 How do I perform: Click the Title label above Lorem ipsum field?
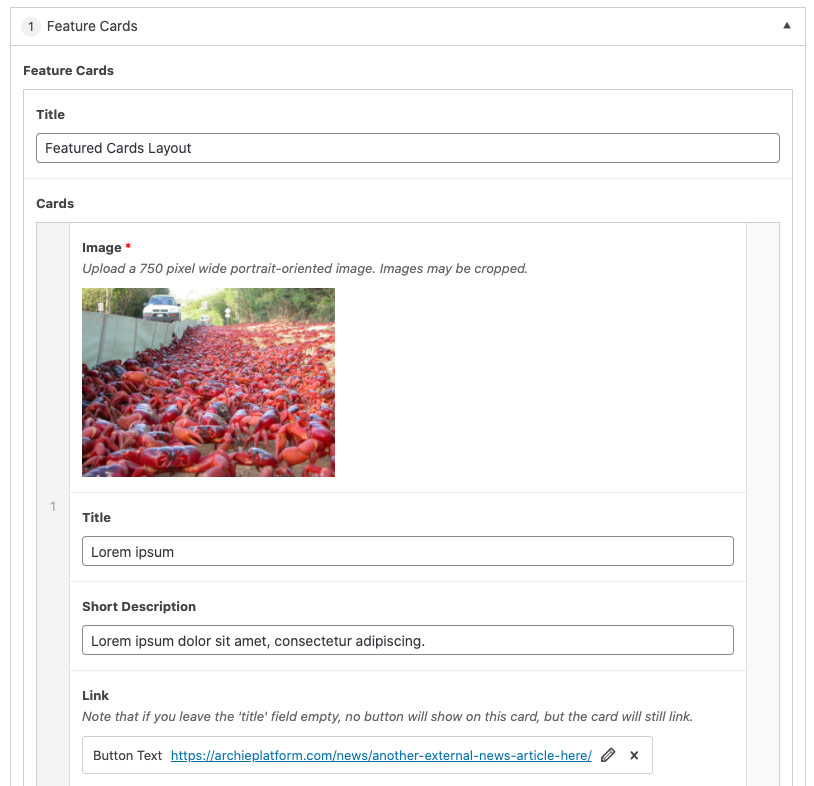96,518
